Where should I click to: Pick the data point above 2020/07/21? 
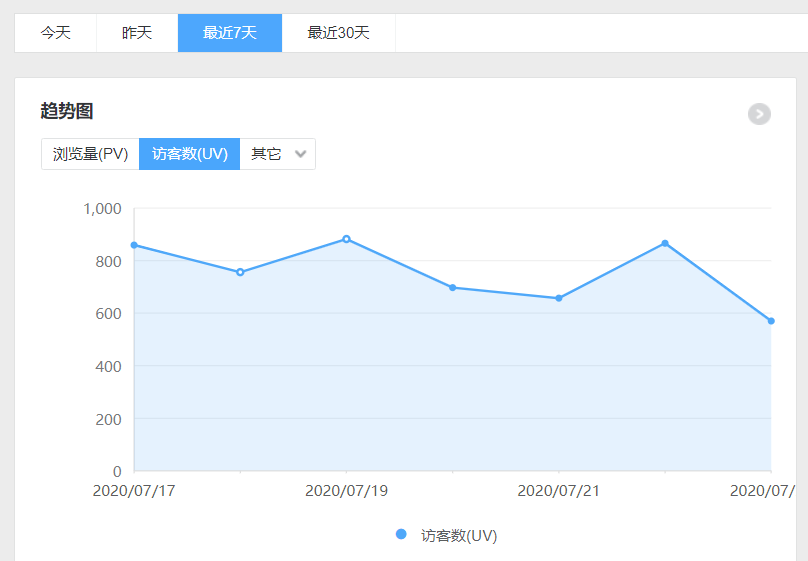pos(559,298)
